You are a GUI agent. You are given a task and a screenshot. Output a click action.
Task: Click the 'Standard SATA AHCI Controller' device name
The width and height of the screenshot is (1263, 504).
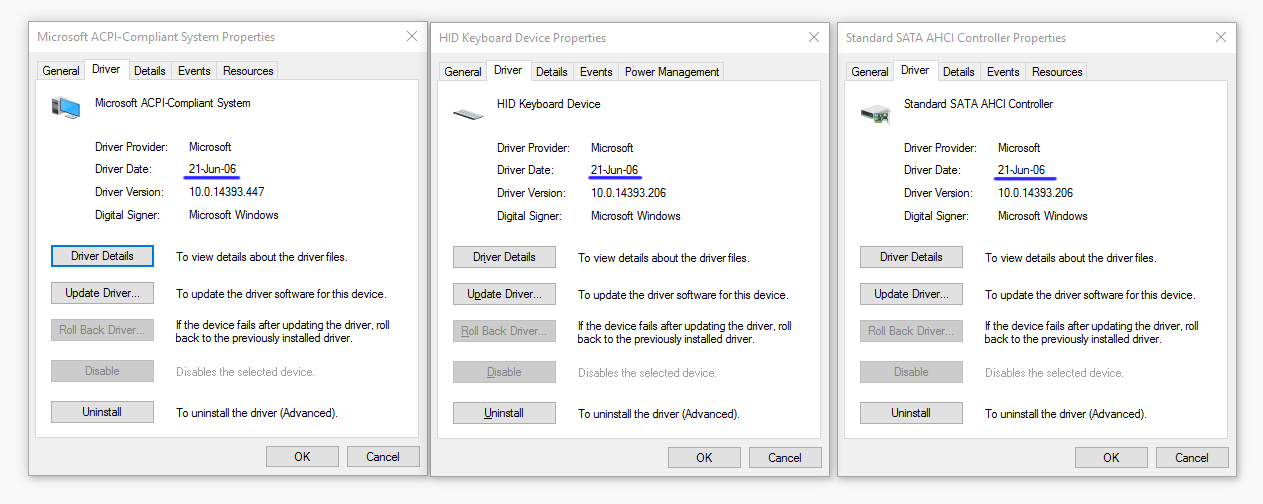(x=978, y=104)
